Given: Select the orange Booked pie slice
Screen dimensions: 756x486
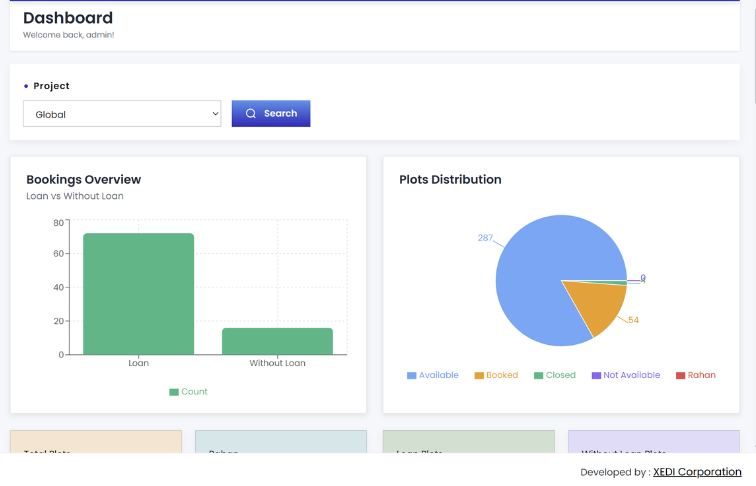Looking at the screenshot, I should (x=599, y=304).
